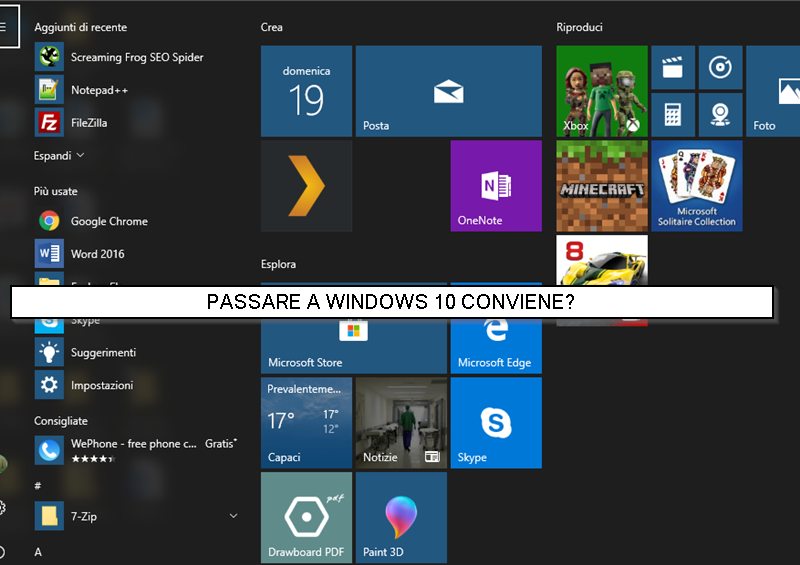Open the Paint 3D tile
The height and width of the screenshot is (565, 800).
[x=400, y=518]
